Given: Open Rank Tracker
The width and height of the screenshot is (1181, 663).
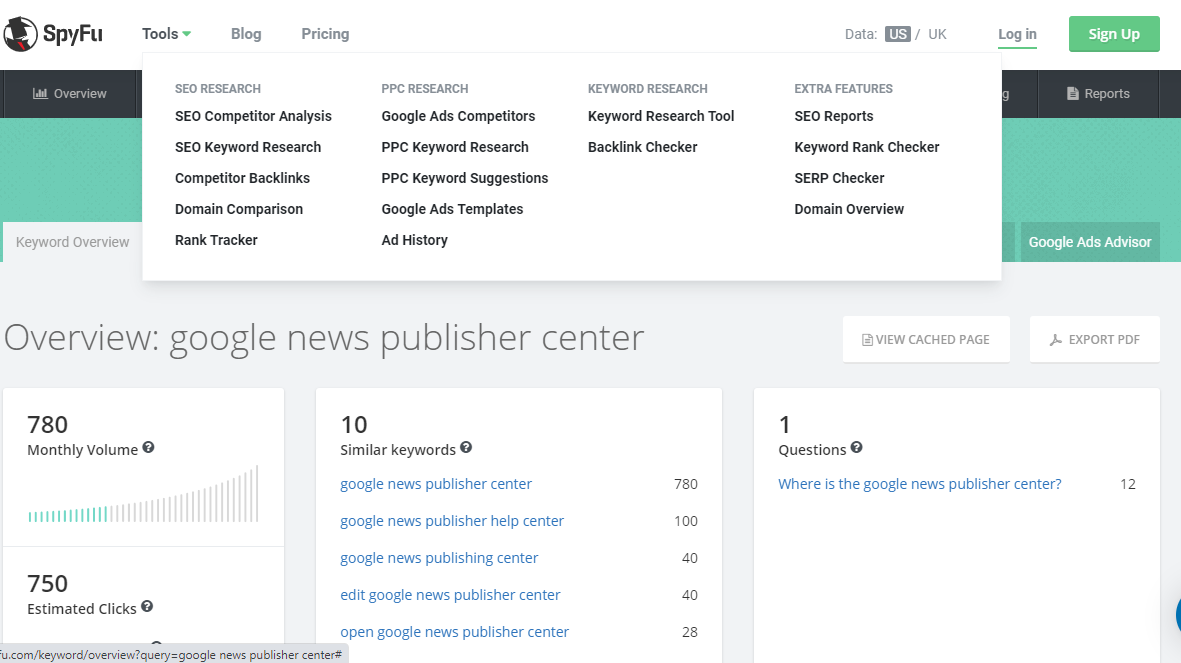Looking at the screenshot, I should pos(216,240).
